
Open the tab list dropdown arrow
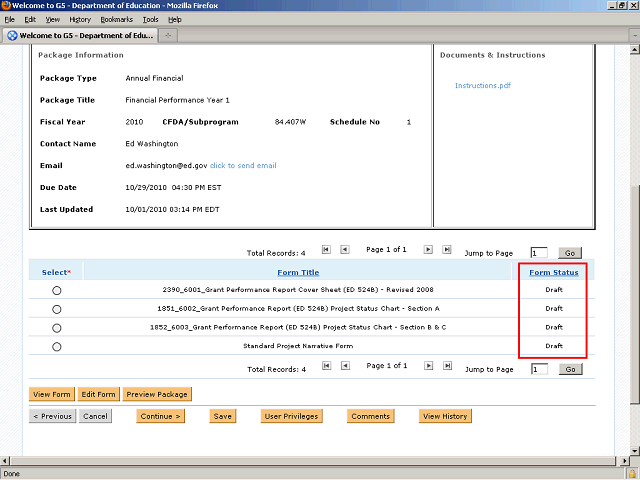635,36
